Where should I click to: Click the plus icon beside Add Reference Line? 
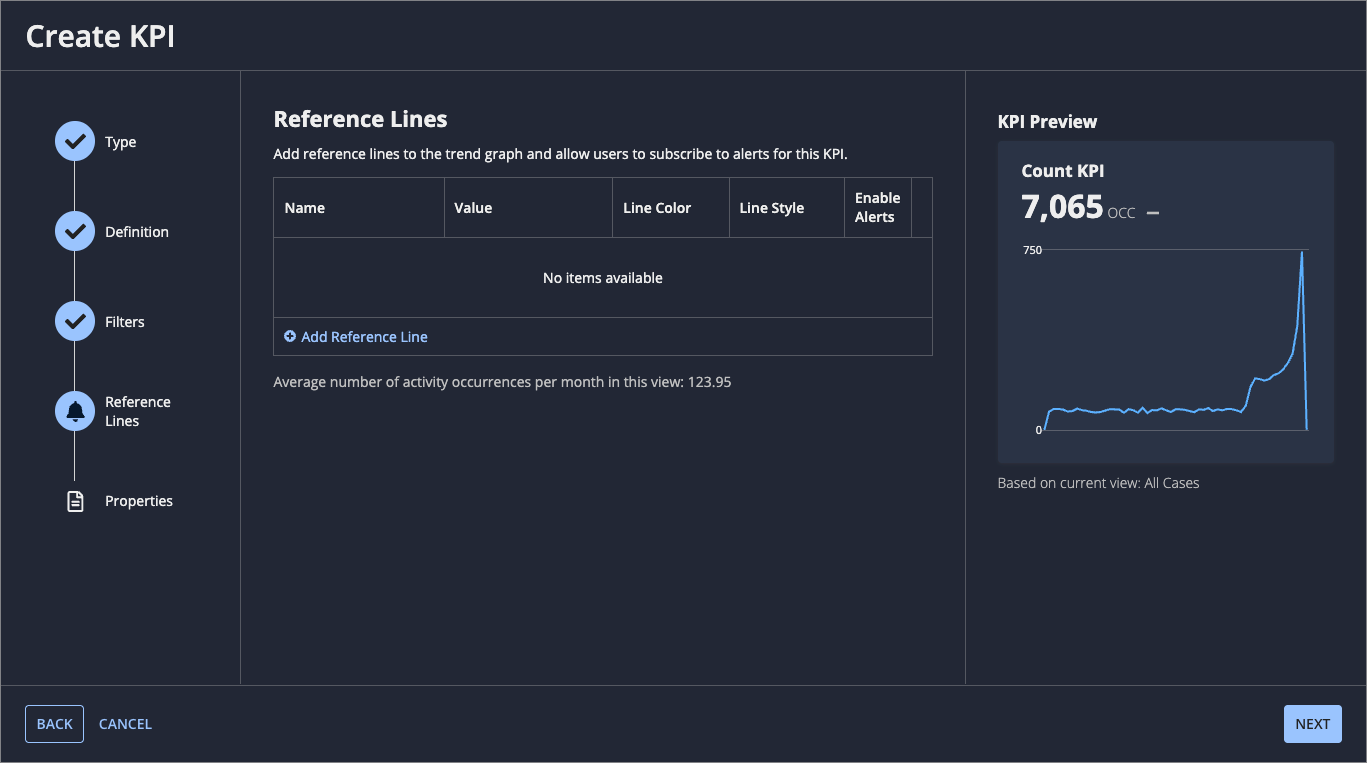pyautogui.click(x=290, y=337)
